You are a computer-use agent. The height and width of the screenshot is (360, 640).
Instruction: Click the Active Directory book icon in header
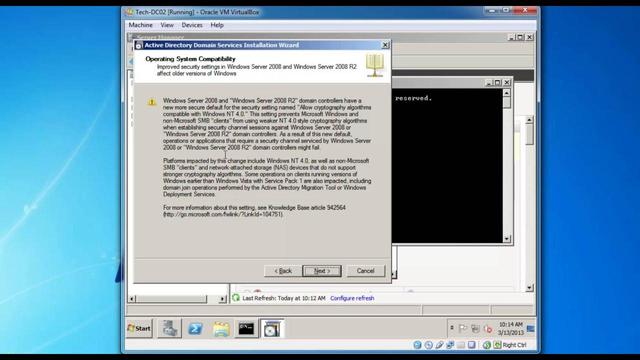click(374, 65)
